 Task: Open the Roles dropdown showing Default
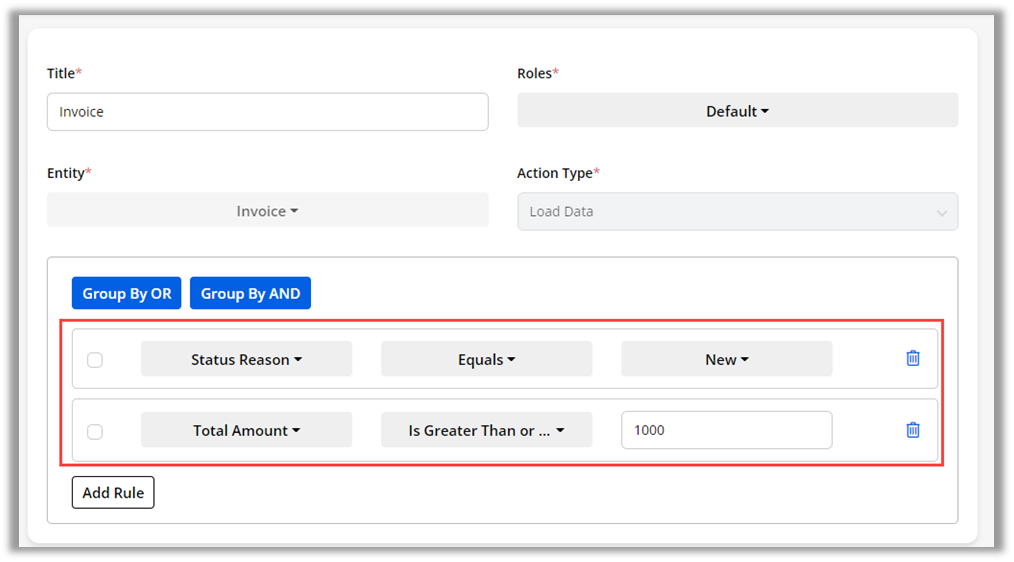pyautogui.click(x=737, y=111)
